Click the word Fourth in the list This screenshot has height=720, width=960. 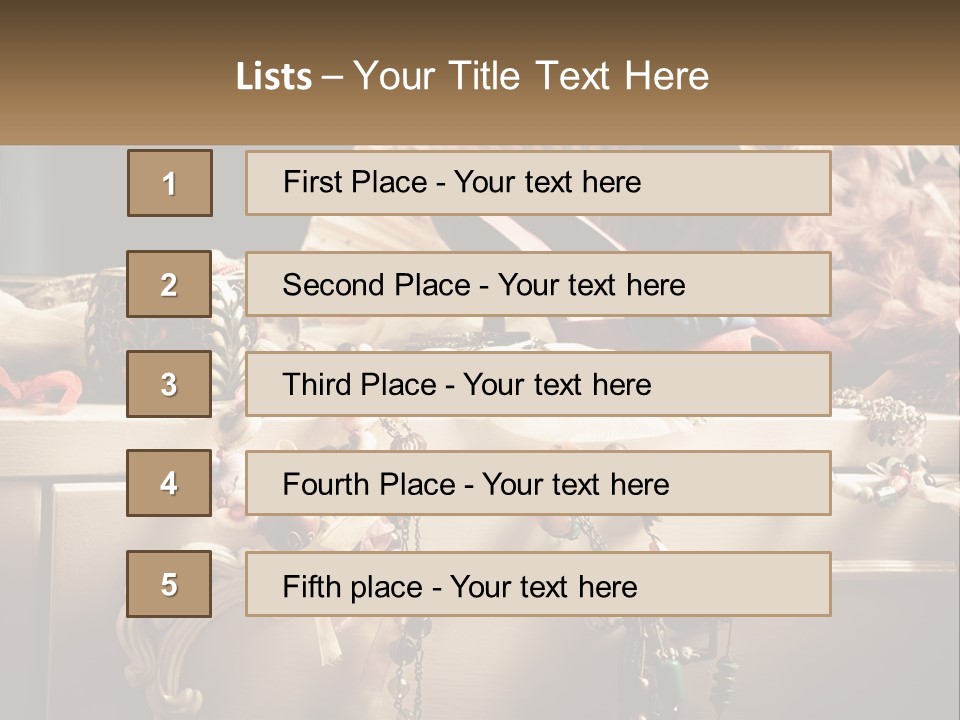(x=325, y=485)
